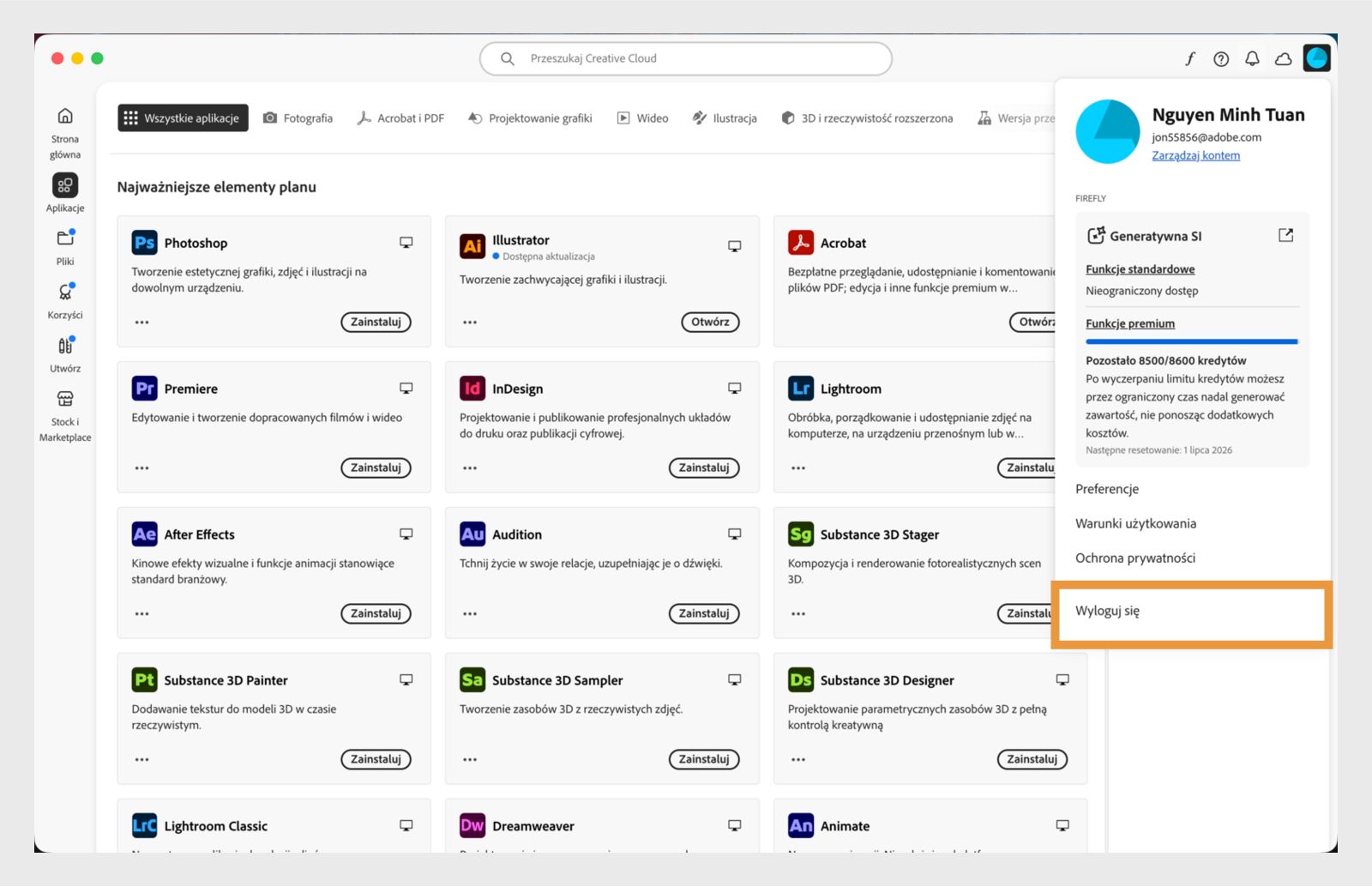
Task: Click the Lightroom Classic app icon
Action: tap(145, 826)
